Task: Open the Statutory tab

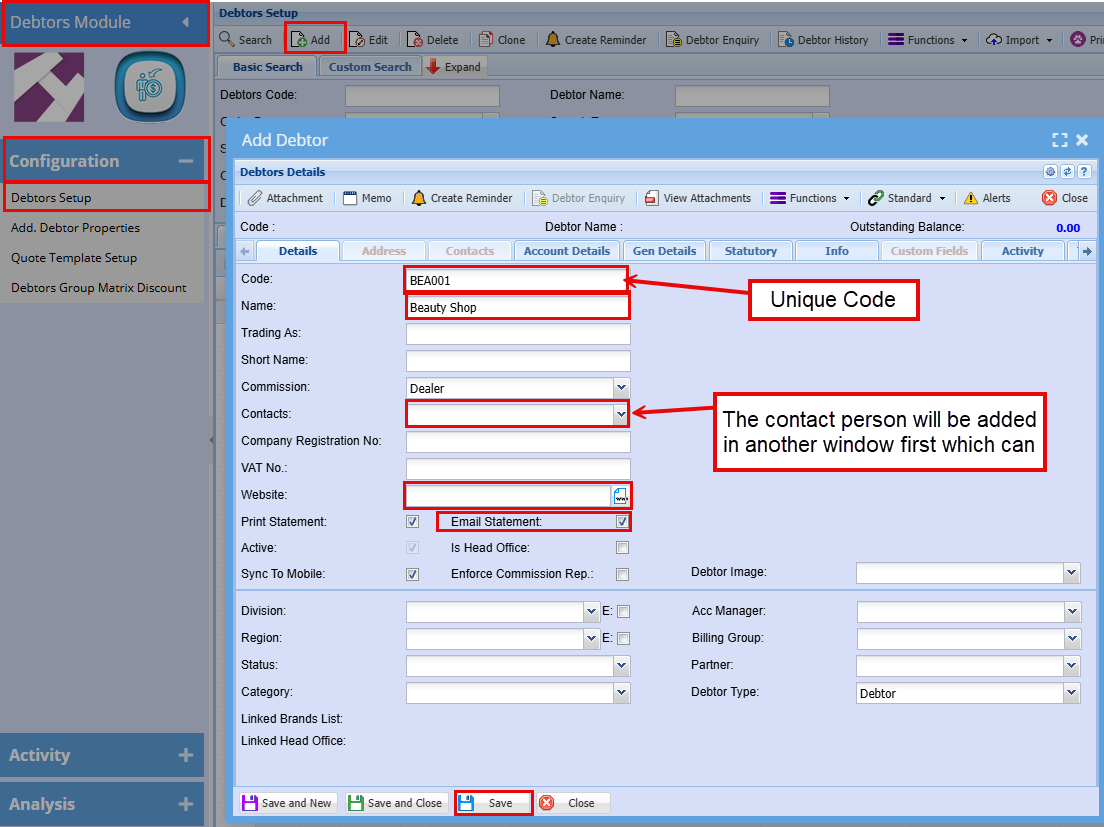Action: point(750,251)
